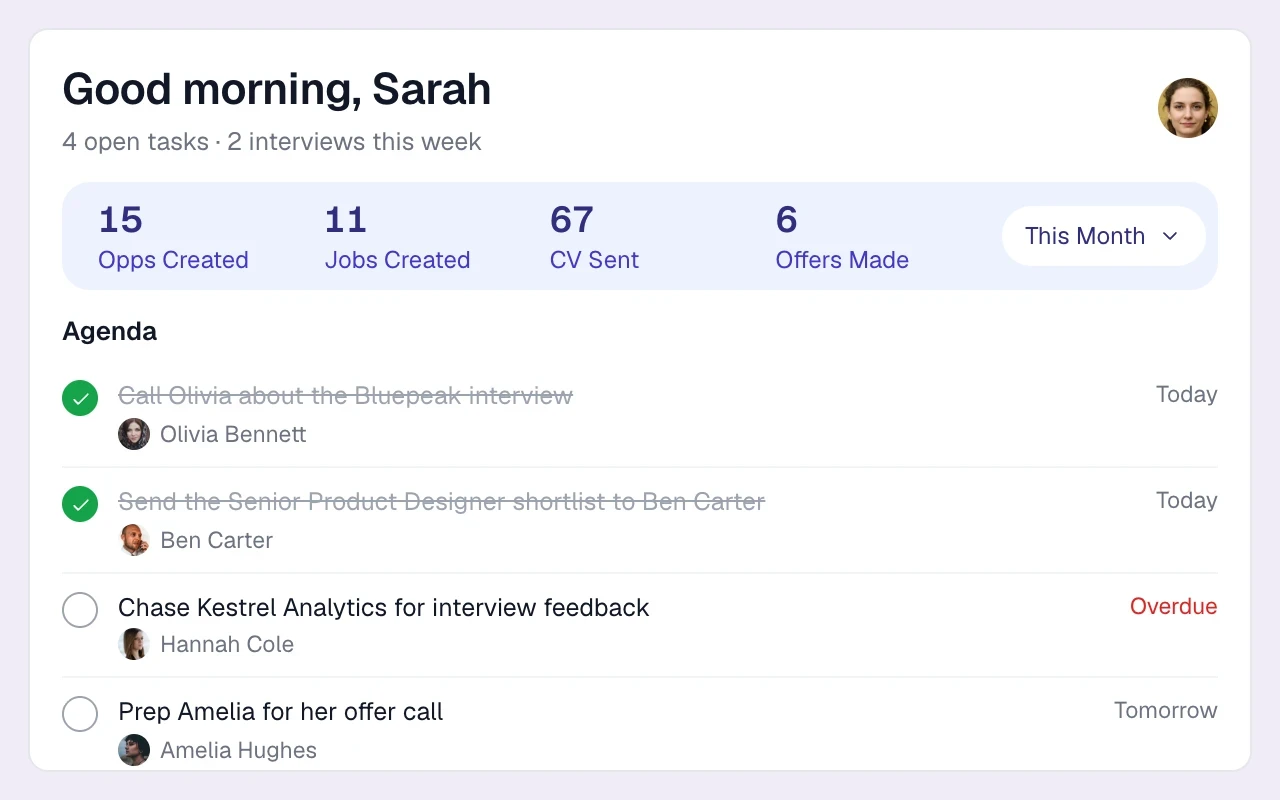Screen dimensions: 1280x800
Task: Open the Opps Created stat
Action: [173, 237]
